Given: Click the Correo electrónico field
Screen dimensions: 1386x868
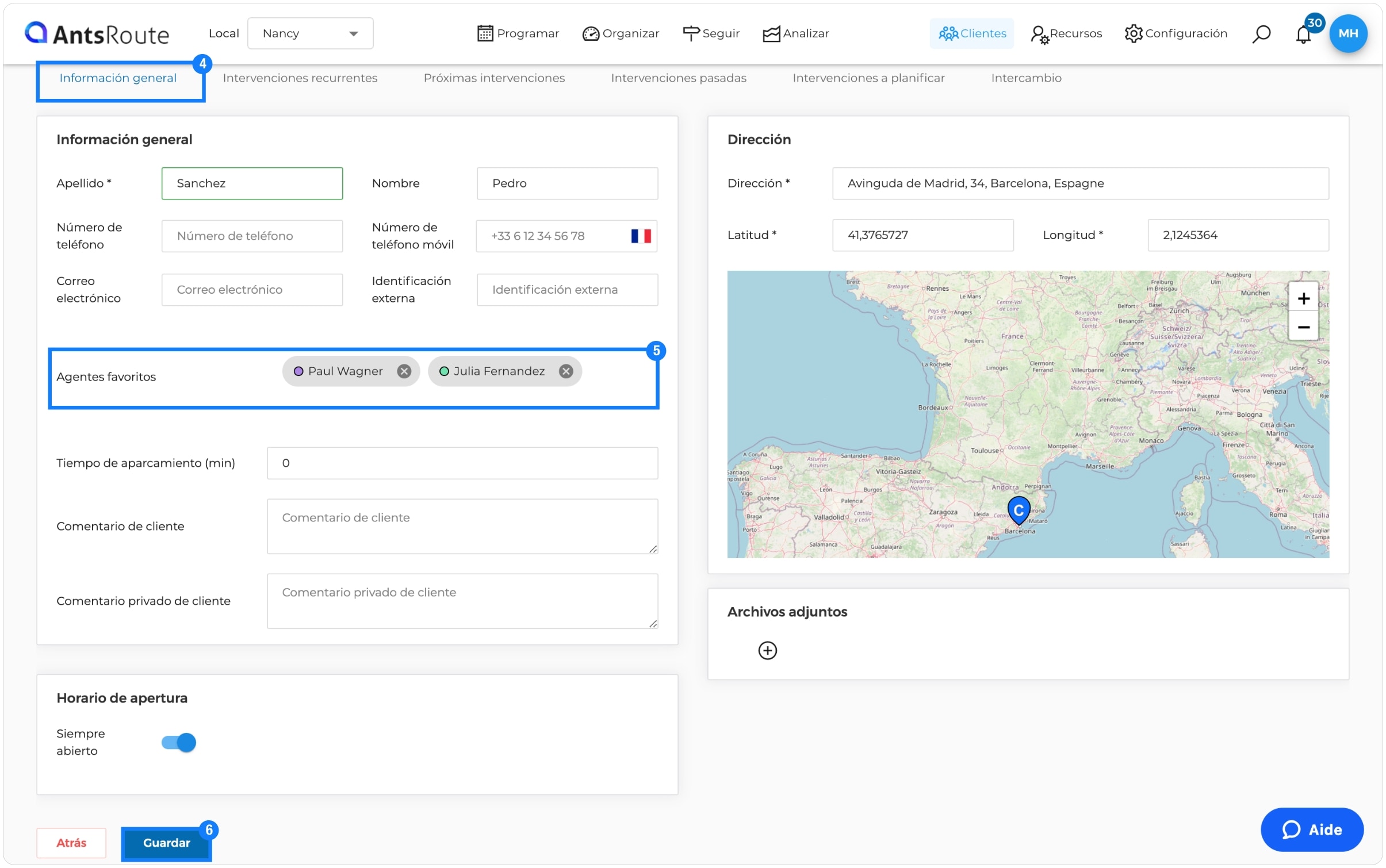Looking at the screenshot, I should 252,290.
